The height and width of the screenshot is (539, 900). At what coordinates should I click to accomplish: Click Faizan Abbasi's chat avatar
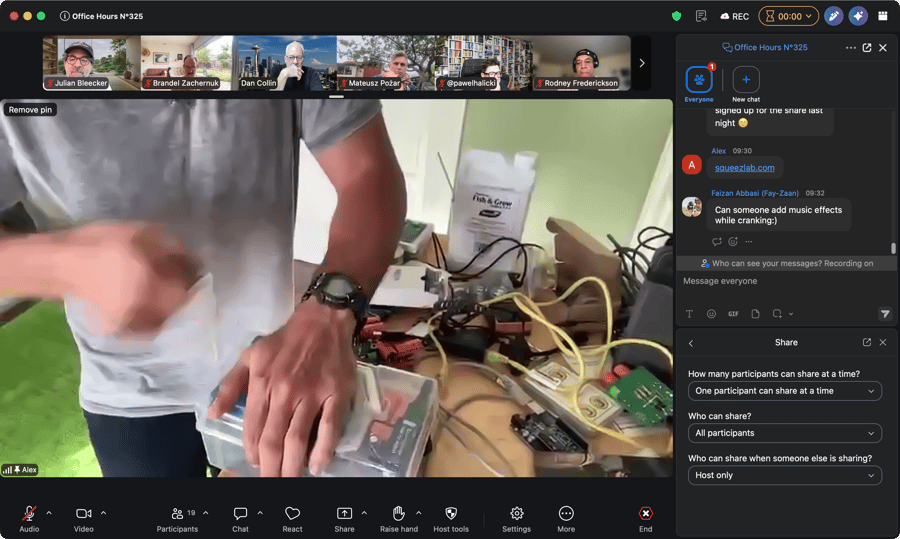coord(692,207)
